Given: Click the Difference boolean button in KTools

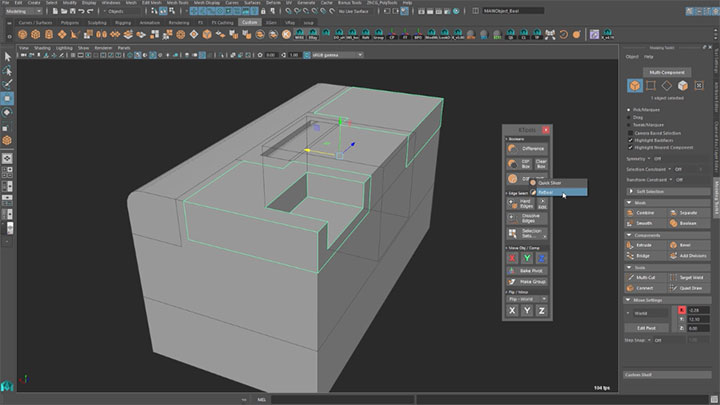Looking at the screenshot, I should [527, 149].
